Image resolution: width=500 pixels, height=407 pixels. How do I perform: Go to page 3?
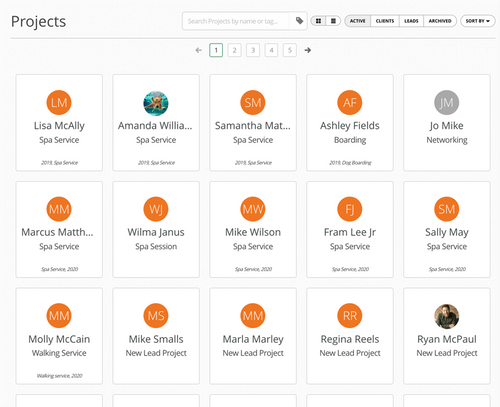point(253,50)
